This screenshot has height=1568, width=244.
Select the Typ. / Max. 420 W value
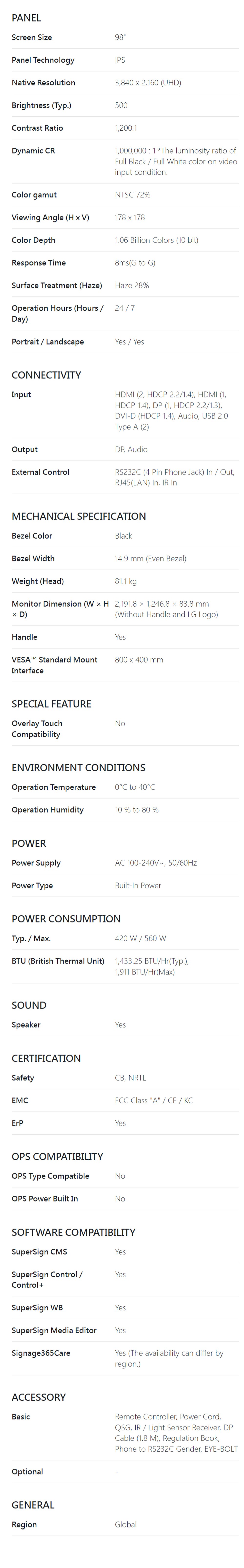[141, 938]
